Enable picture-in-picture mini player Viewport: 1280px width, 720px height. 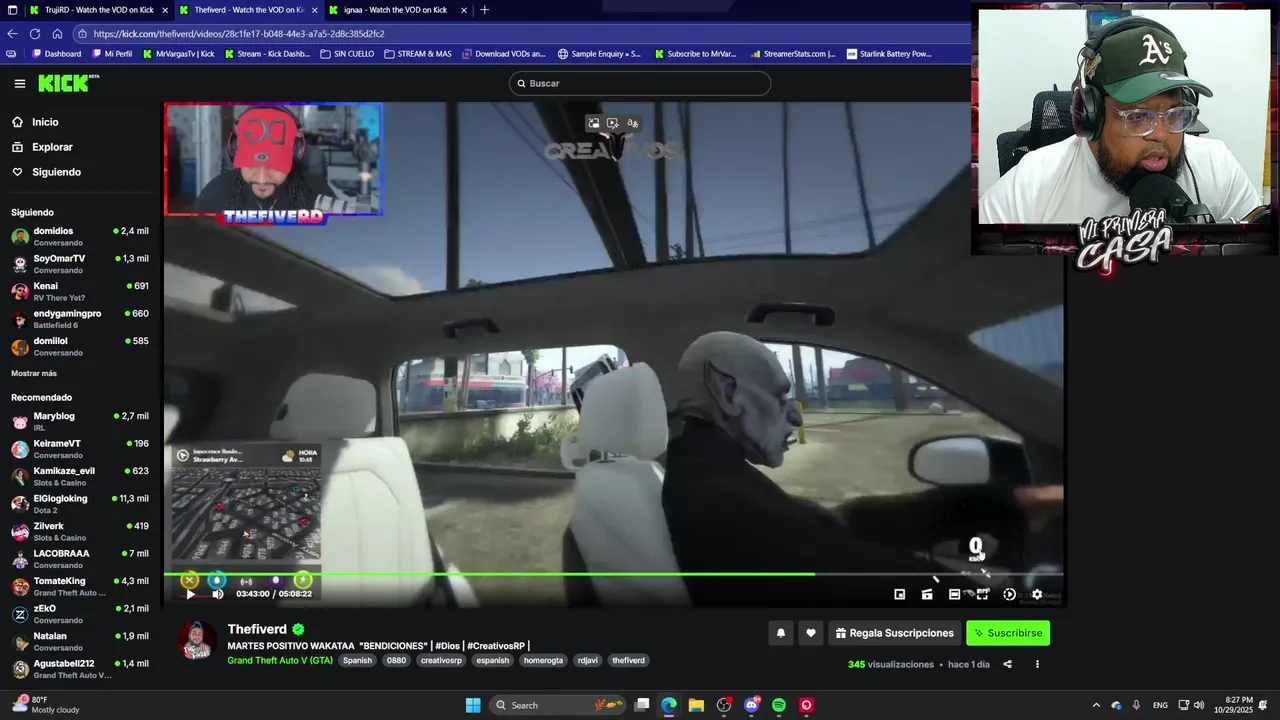(x=900, y=594)
